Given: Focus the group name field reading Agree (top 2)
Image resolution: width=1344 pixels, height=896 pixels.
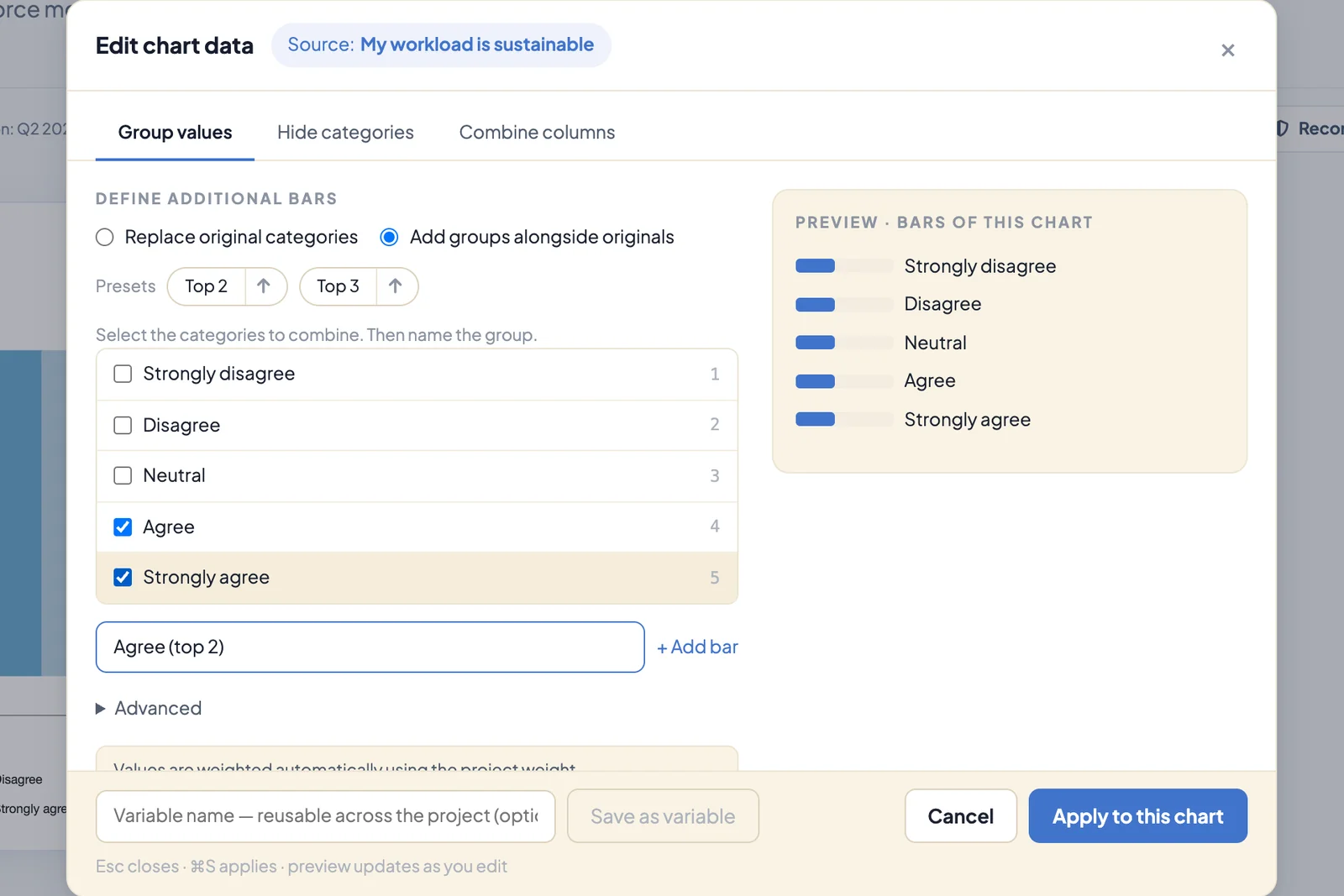Looking at the screenshot, I should pyautogui.click(x=370, y=647).
